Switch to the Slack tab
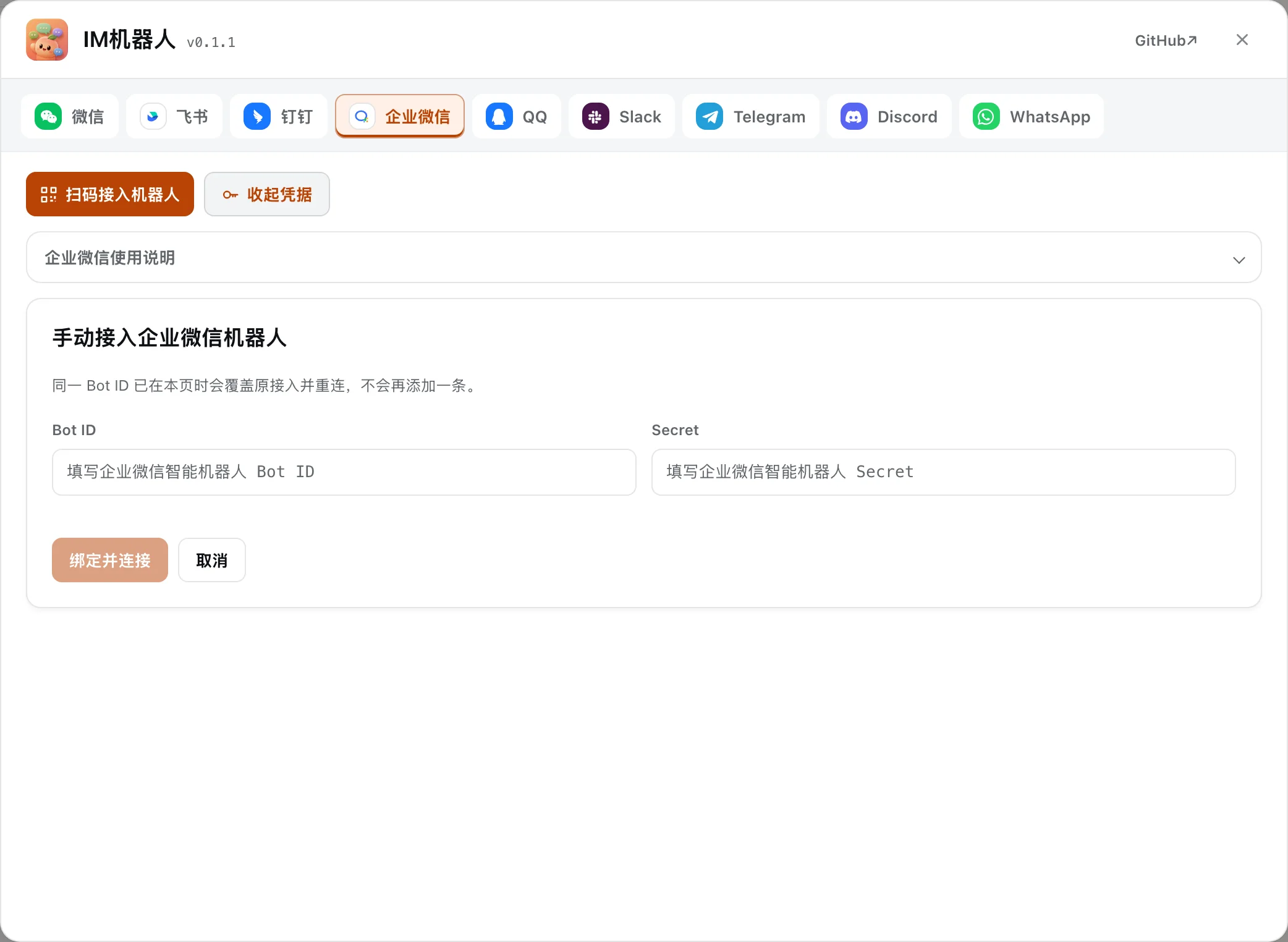This screenshot has width=1288, height=942. 622,116
